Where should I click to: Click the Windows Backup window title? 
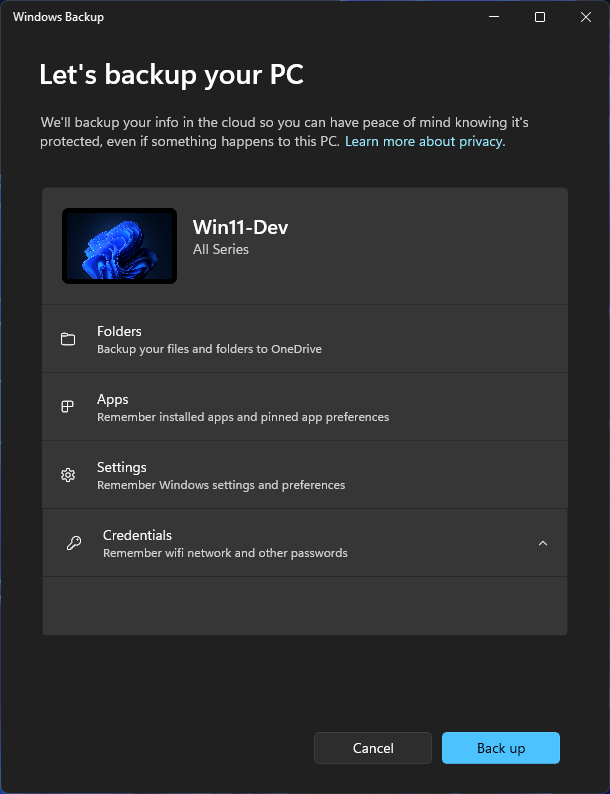[x=58, y=17]
